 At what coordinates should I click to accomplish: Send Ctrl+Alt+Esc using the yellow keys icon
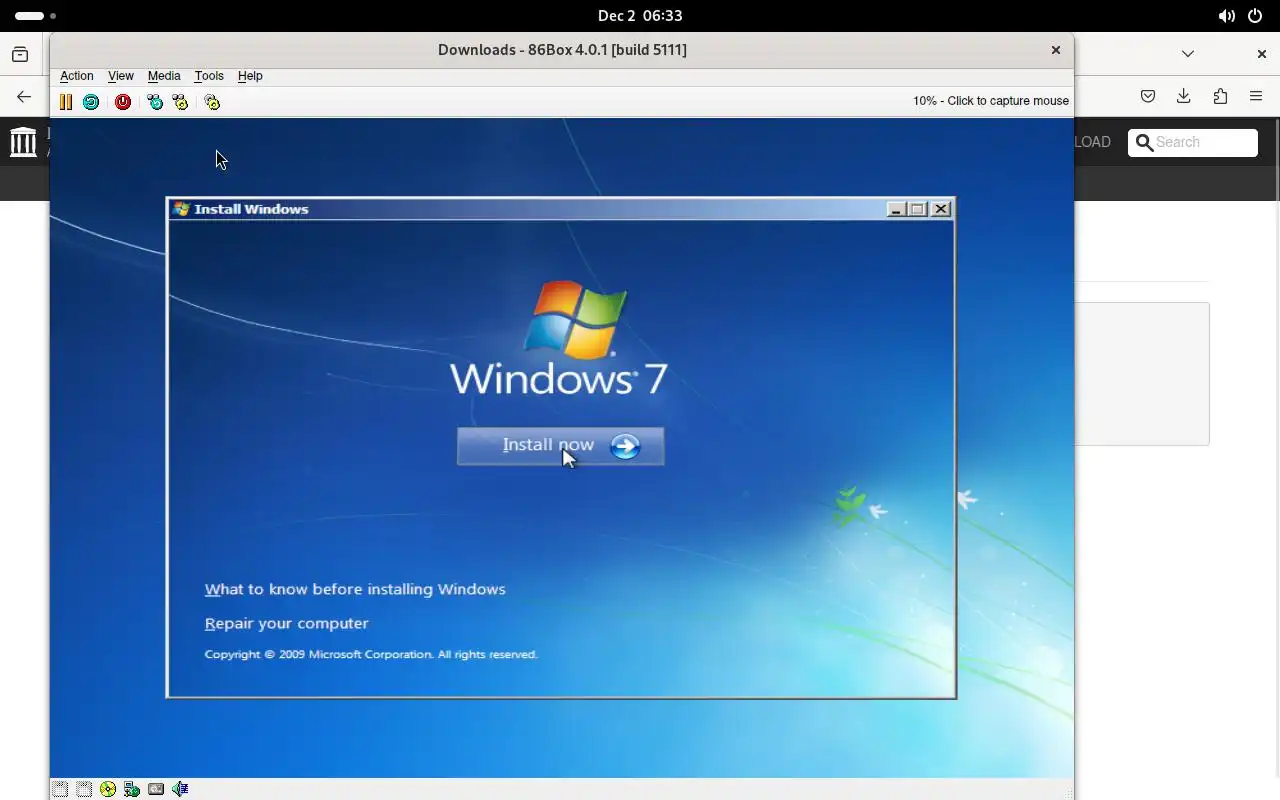point(180,102)
